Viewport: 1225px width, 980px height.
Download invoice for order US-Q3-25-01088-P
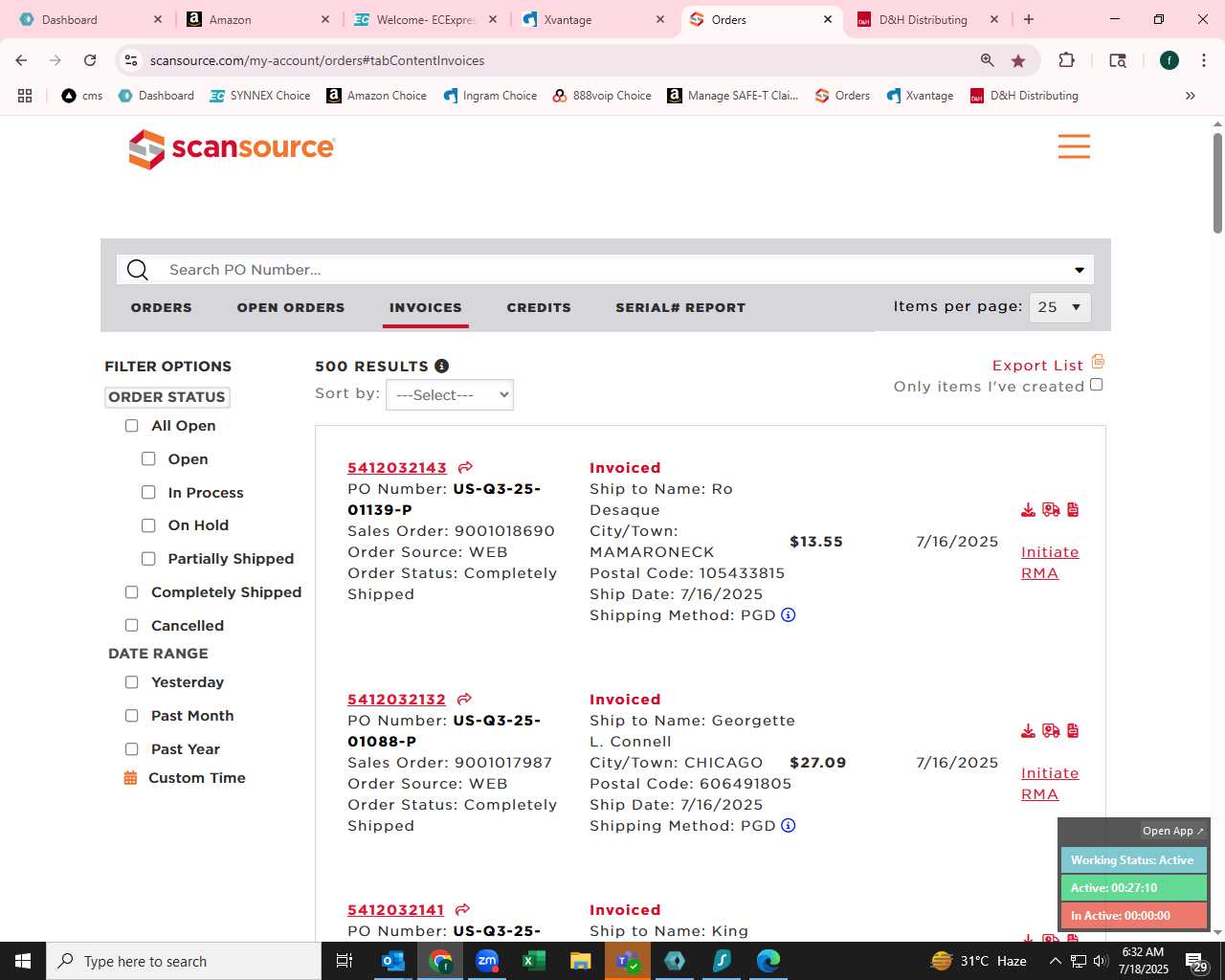click(1028, 731)
